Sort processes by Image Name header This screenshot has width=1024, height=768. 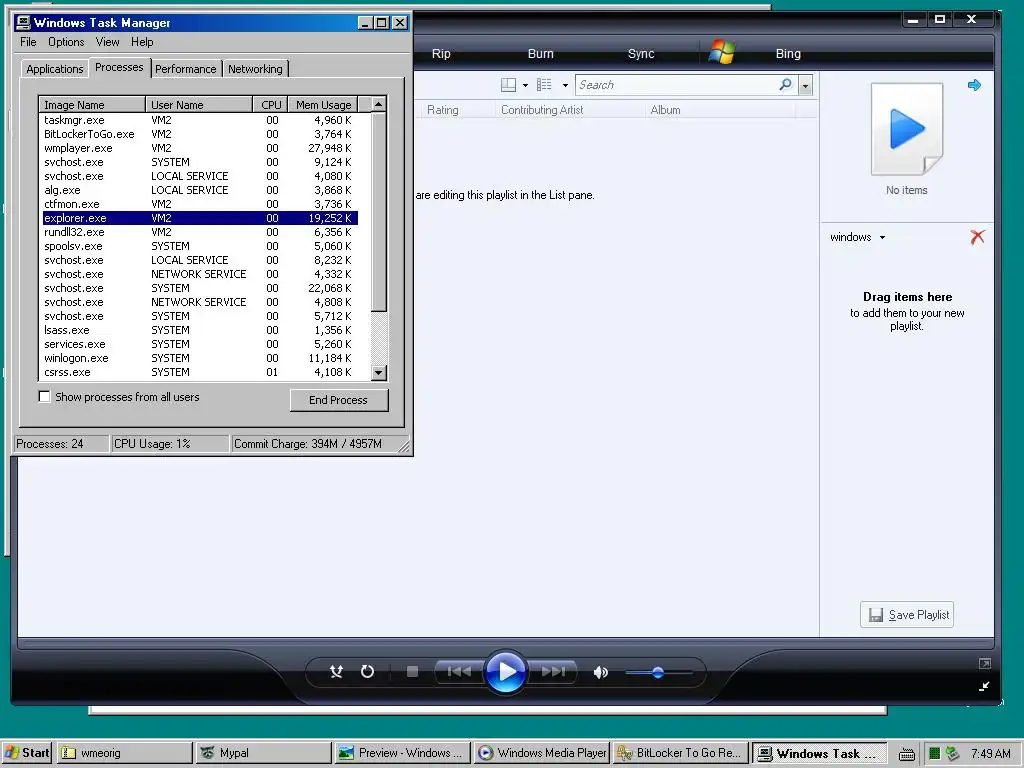92,104
